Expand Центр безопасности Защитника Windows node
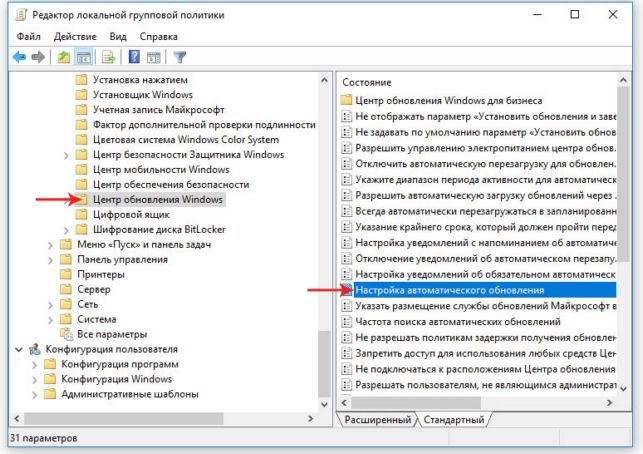 tap(66, 155)
